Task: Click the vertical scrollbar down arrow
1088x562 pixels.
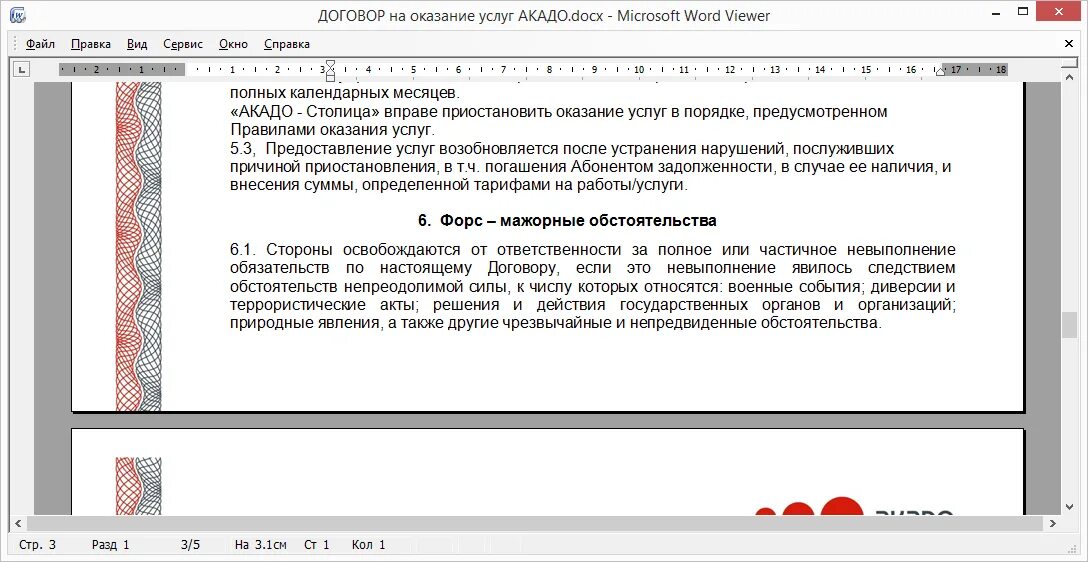Action: click(x=1069, y=507)
